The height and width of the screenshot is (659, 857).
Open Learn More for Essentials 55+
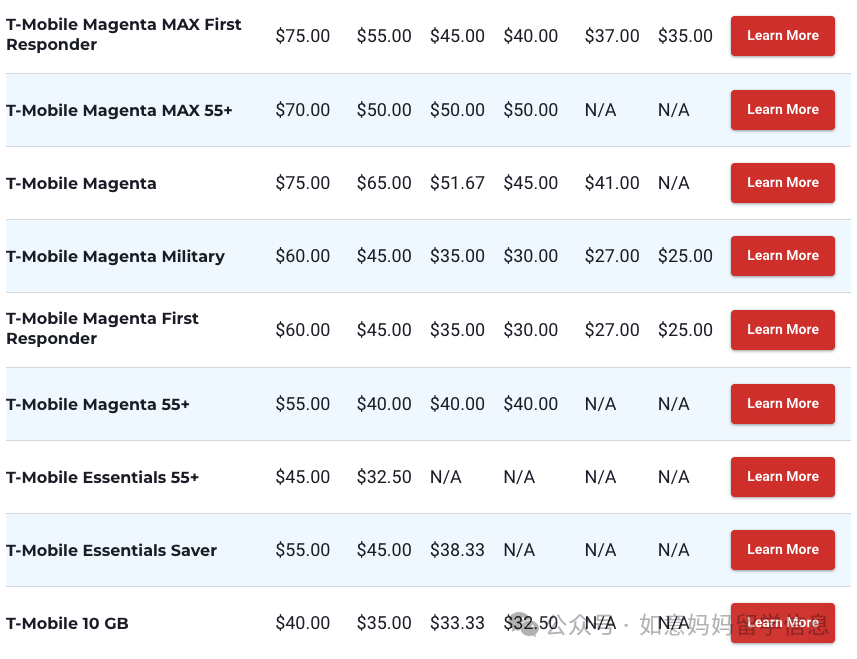782,477
